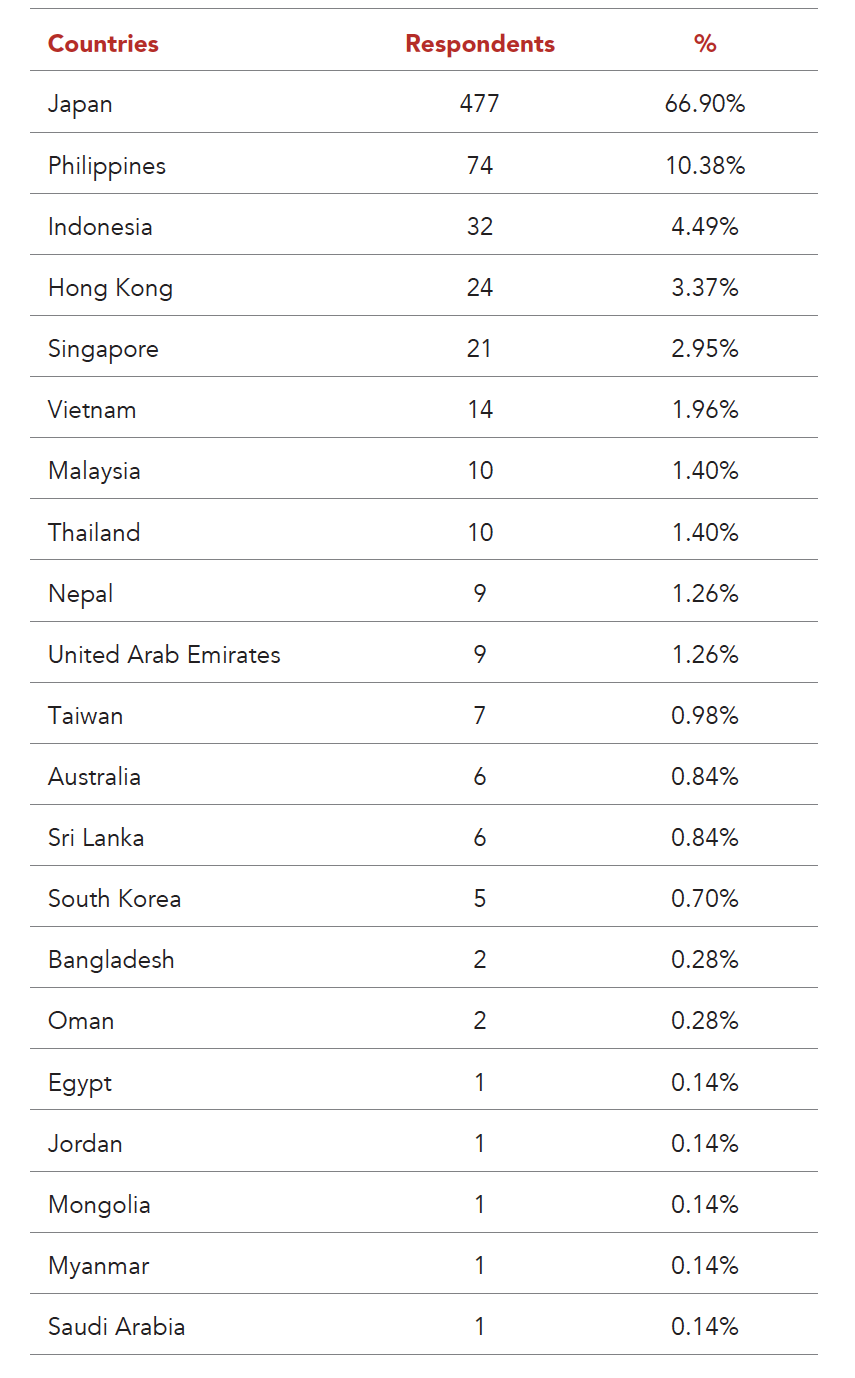855x1378 pixels.
Task: Select the Indonesia row label
Action: 100,227
